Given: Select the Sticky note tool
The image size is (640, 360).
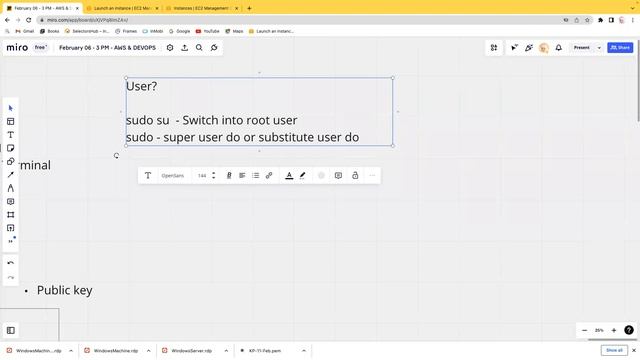Looking at the screenshot, I should pyautogui.click(x=11, y=148).
